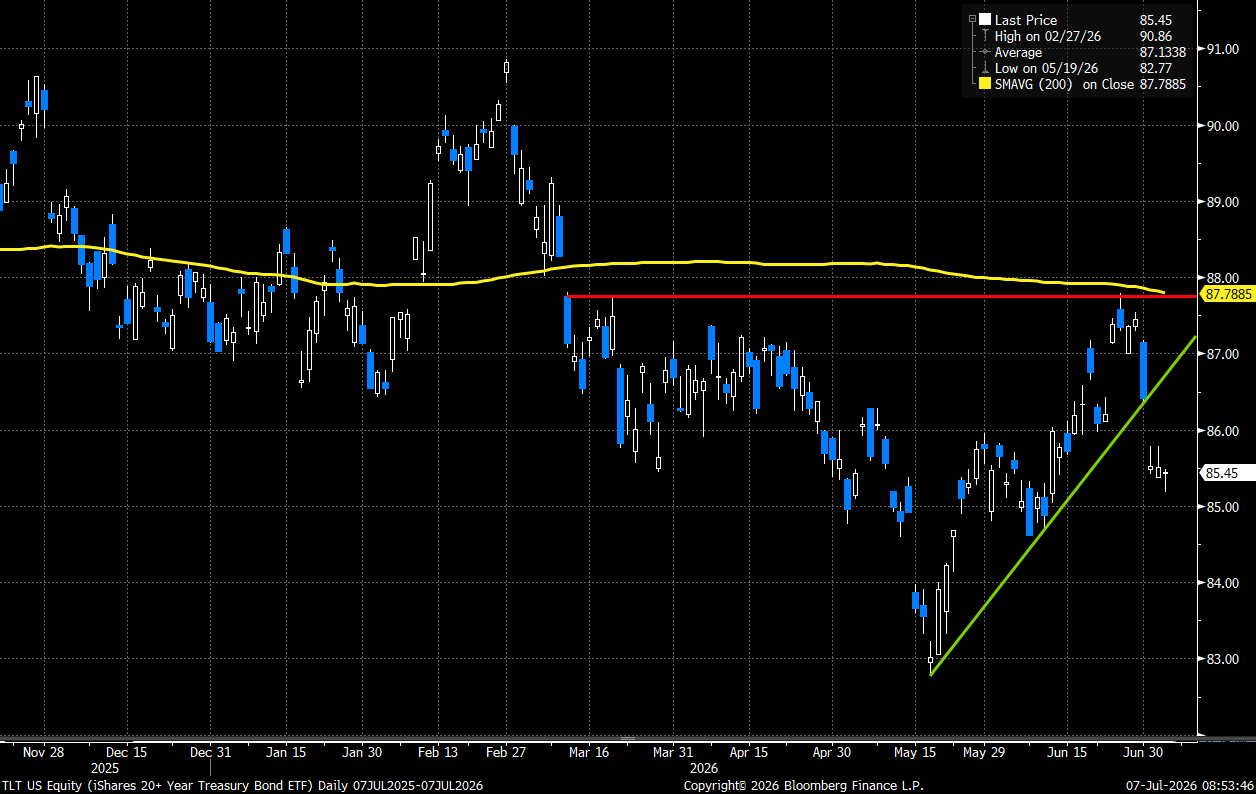Click the "SMAVG (200) on Close" legend label
The width and height of the screenshot is (1256, 794).
point(1064,84)
